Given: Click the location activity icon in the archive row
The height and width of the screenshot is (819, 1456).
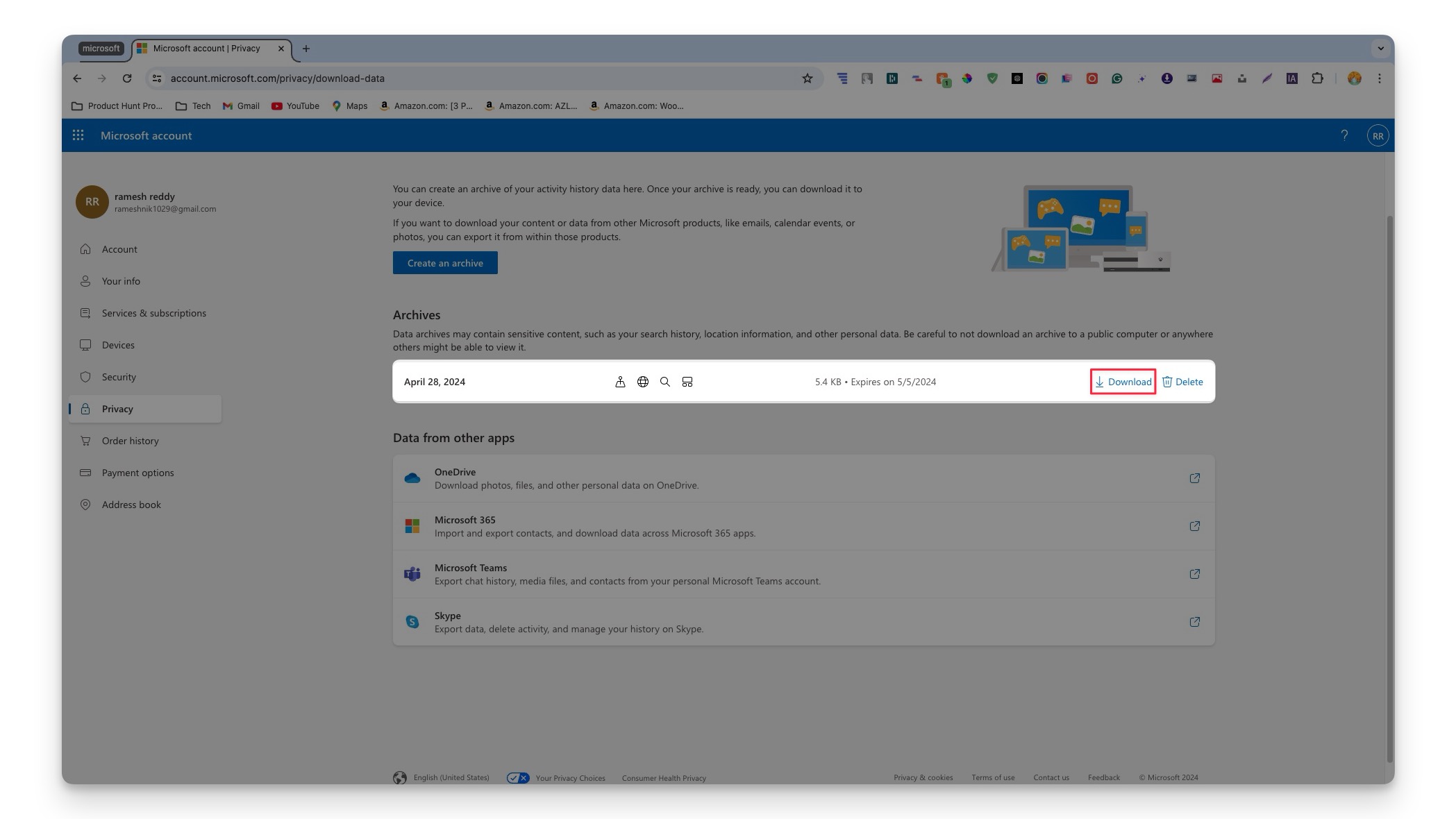Looking at the screenshot, I should click(620, 382).
